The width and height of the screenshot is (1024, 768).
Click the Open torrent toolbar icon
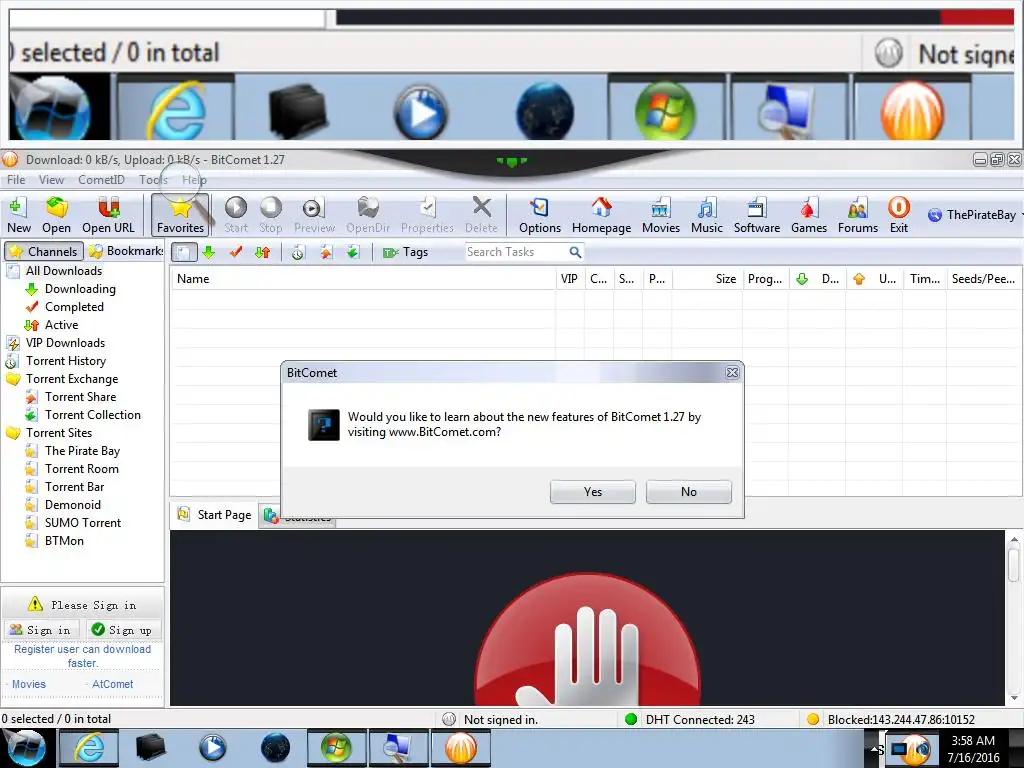56,215
